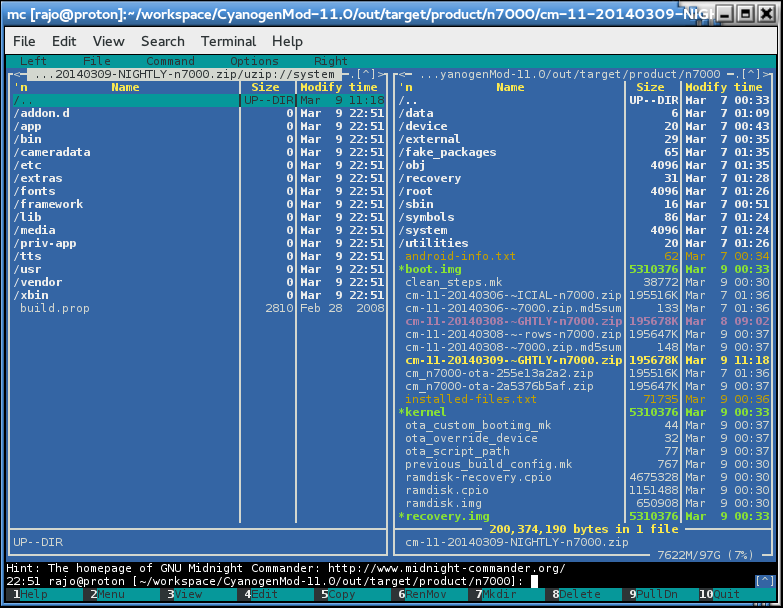Open right panel history list caret
This screenshot has height=608, width=783.
point(751,74)
